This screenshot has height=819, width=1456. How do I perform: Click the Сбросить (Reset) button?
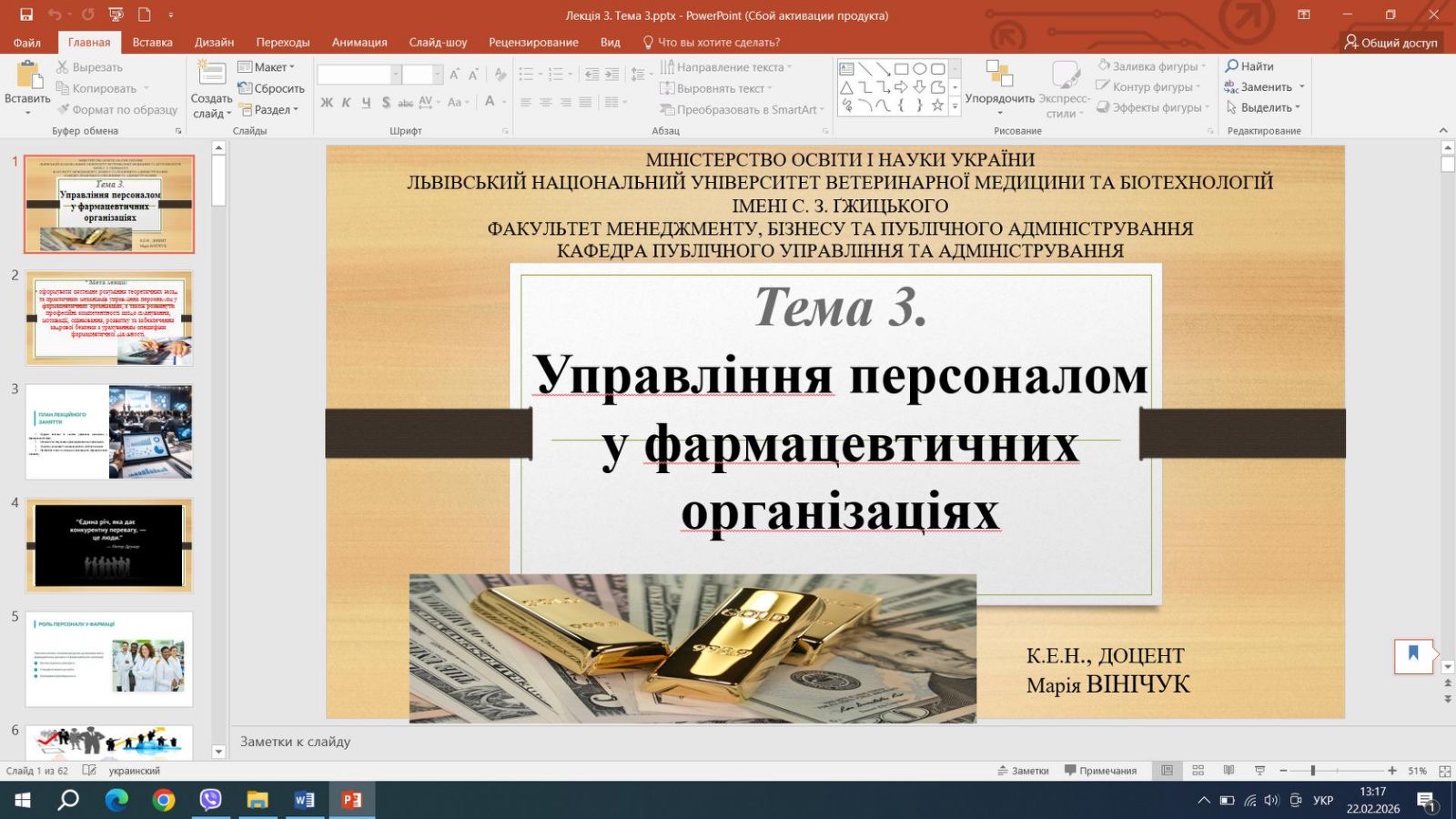coord(270,87)
